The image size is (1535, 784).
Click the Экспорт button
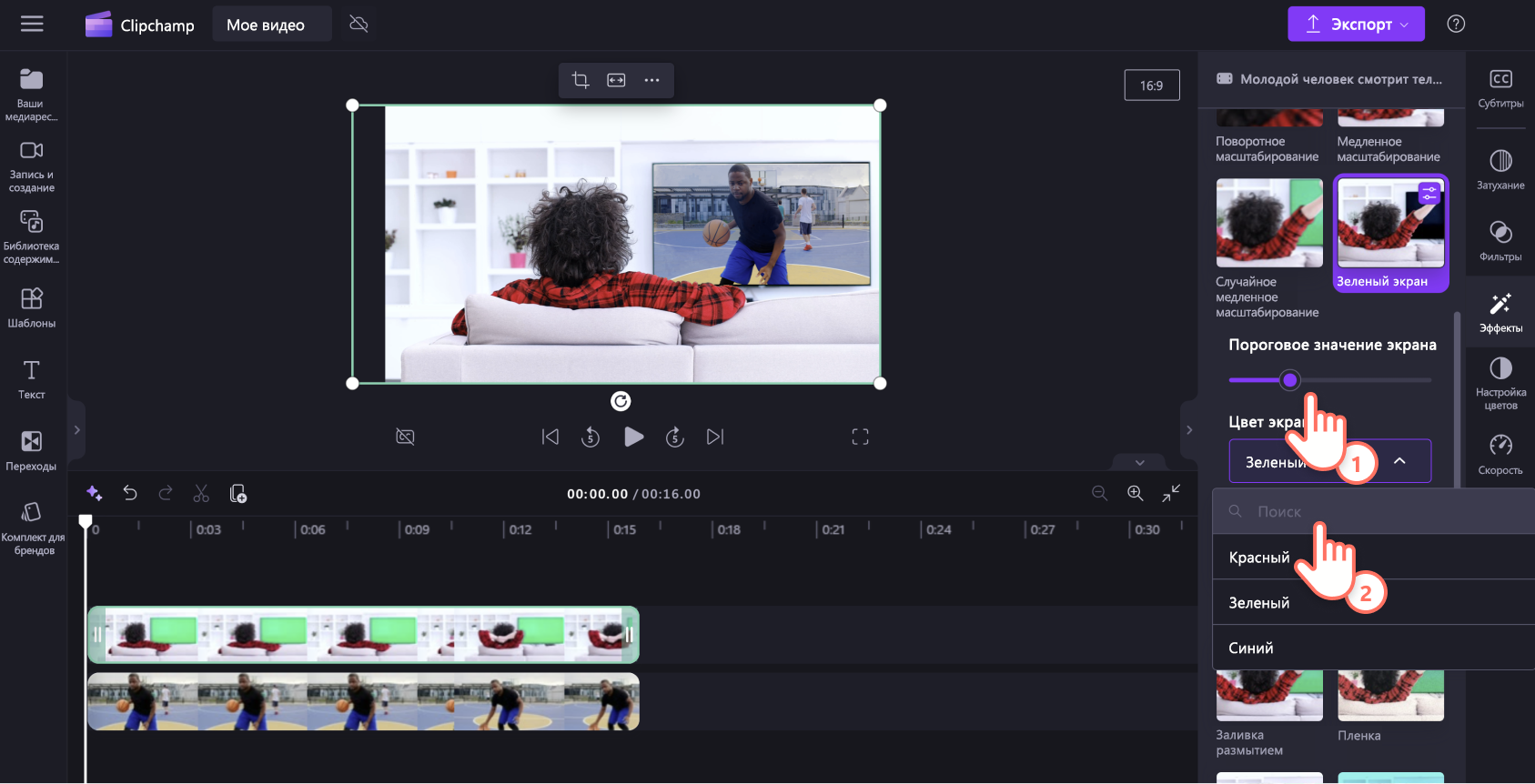(x=1356, y=25)
